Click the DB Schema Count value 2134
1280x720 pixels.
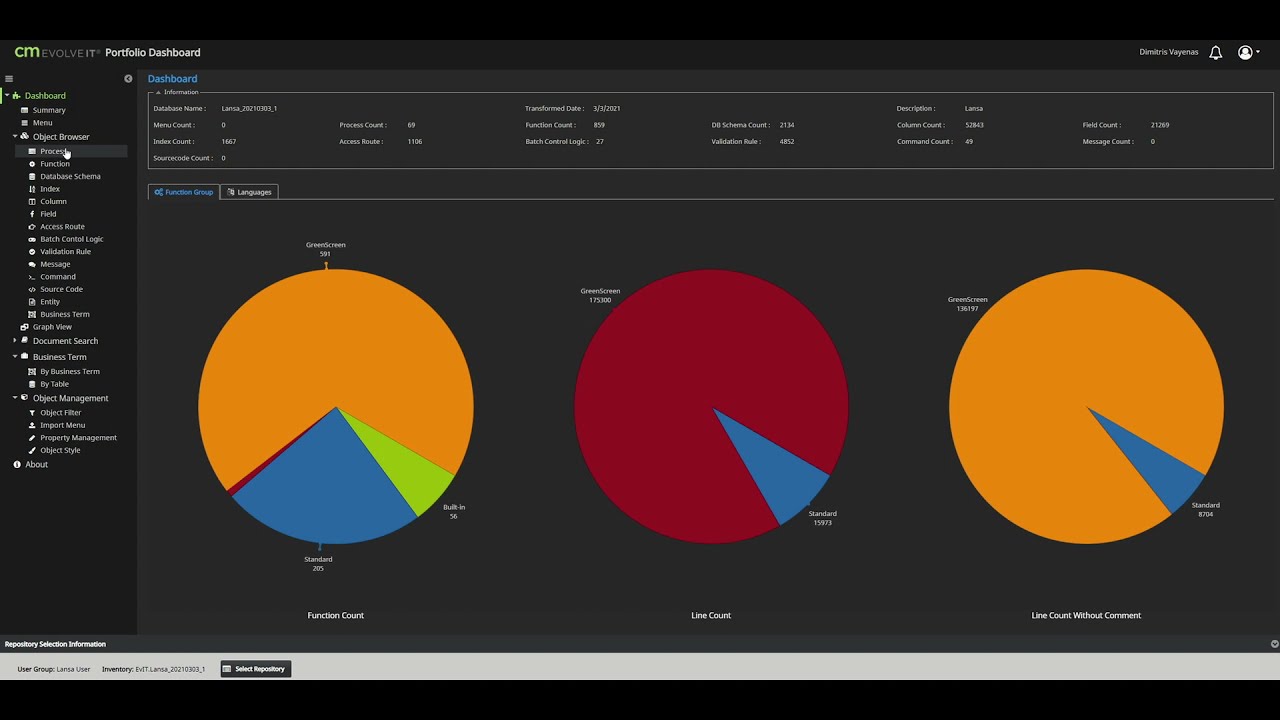coord(787,125)
